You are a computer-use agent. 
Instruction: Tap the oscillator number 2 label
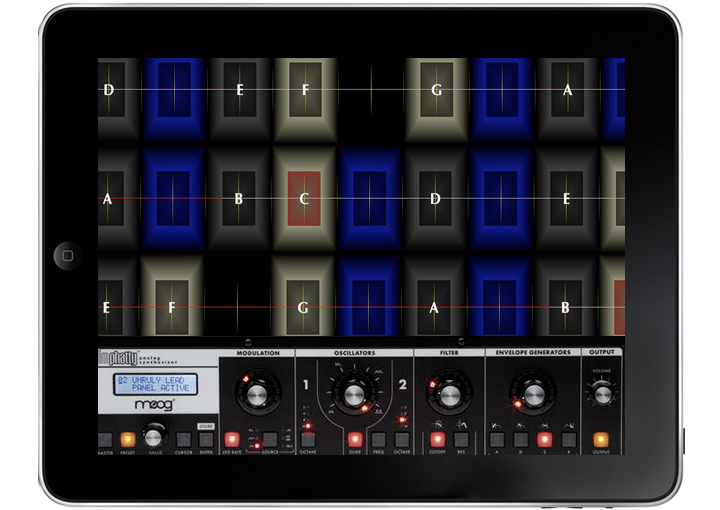click(x=402, y=384)
